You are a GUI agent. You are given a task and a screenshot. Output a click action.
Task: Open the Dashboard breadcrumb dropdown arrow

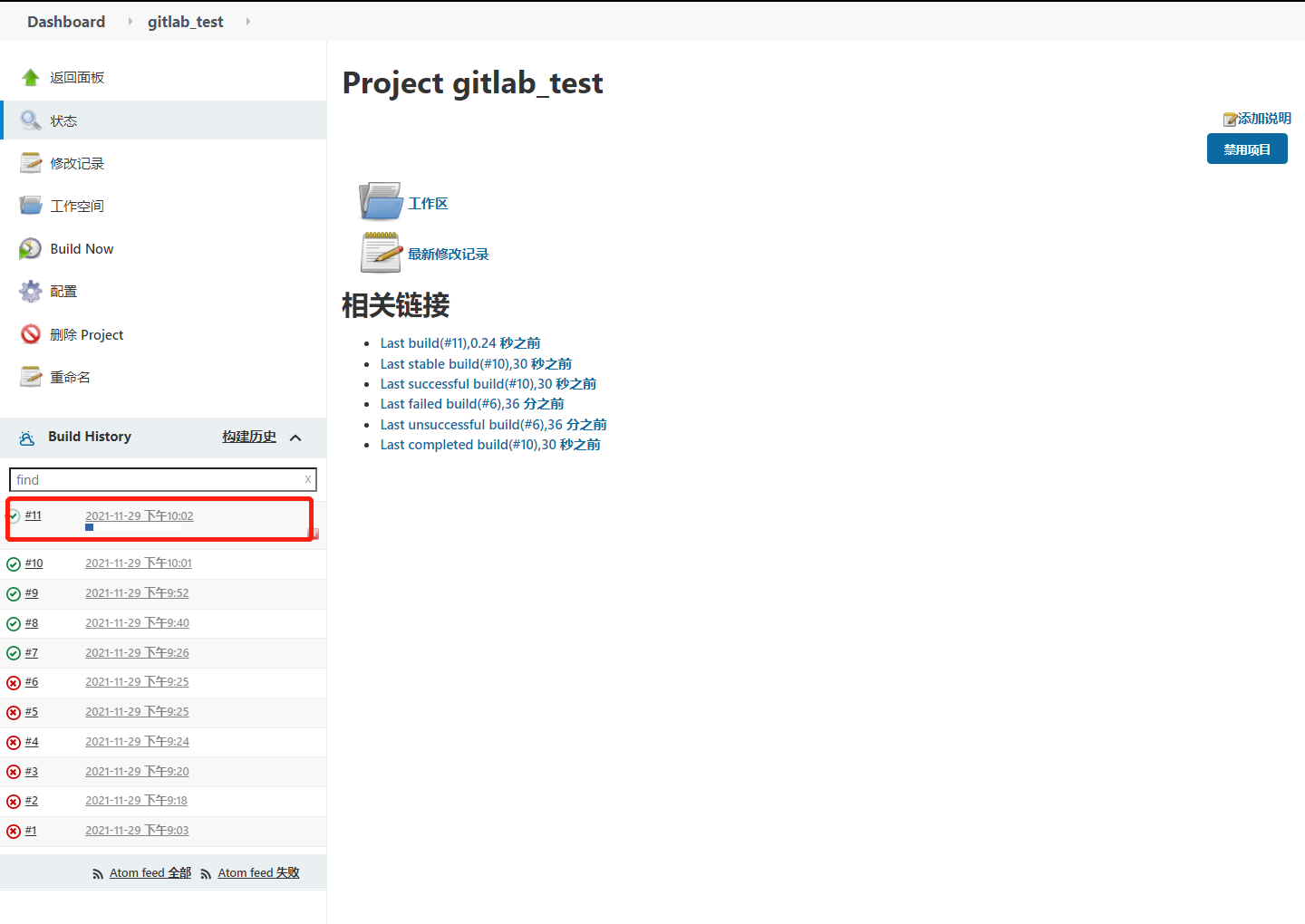pyautogui.click(x=130, y=21)
